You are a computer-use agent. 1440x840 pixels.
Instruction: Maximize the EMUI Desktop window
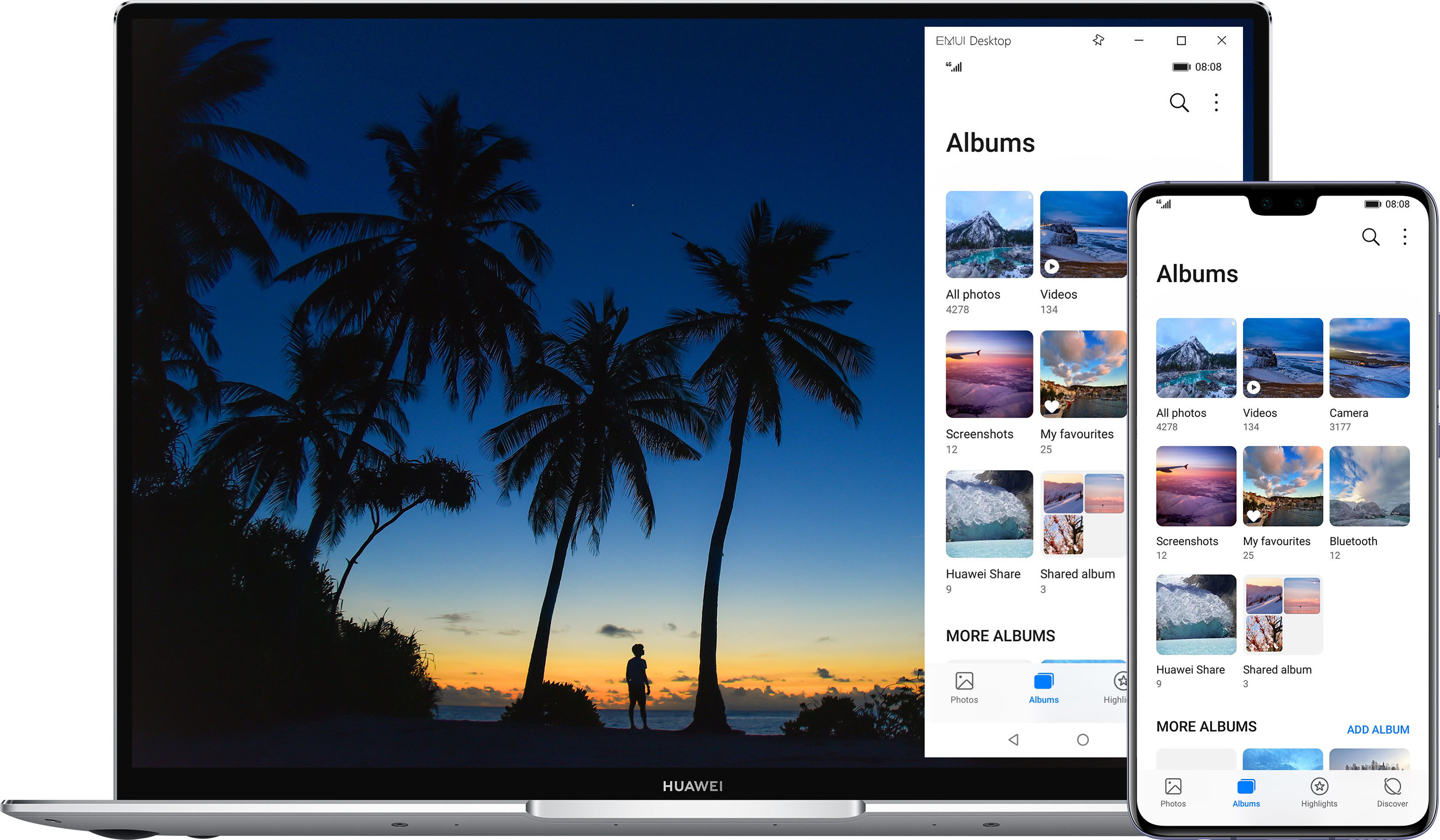1181,41
